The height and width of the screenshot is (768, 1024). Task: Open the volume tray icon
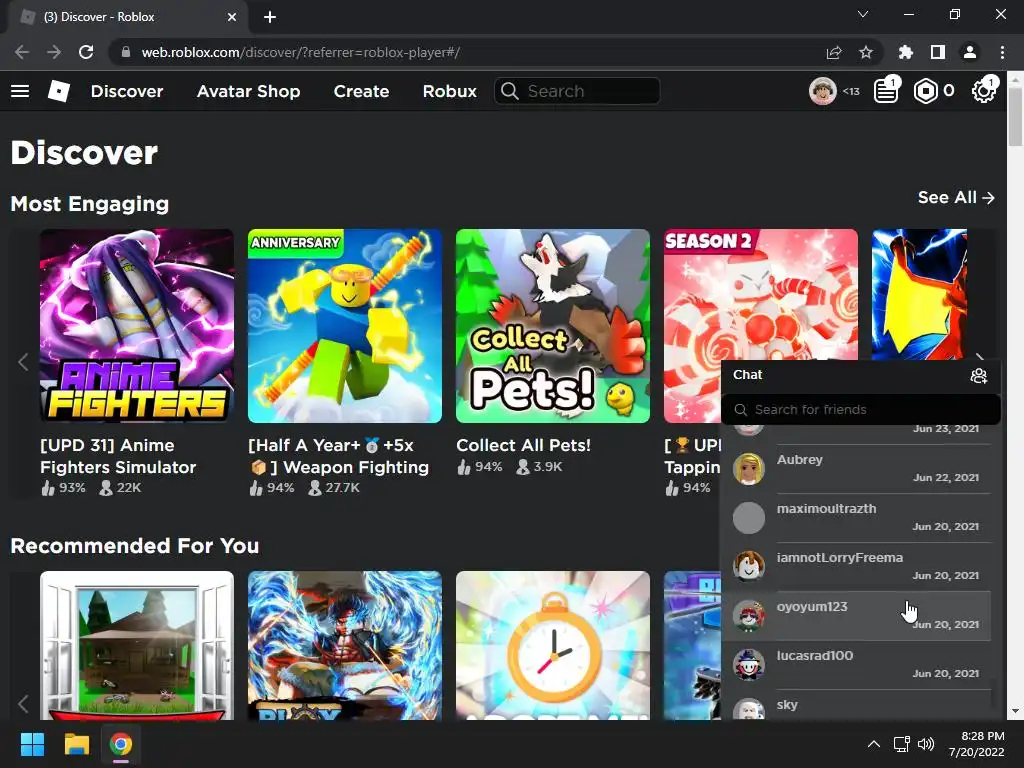pyautogui.click(x=926, y=744)
